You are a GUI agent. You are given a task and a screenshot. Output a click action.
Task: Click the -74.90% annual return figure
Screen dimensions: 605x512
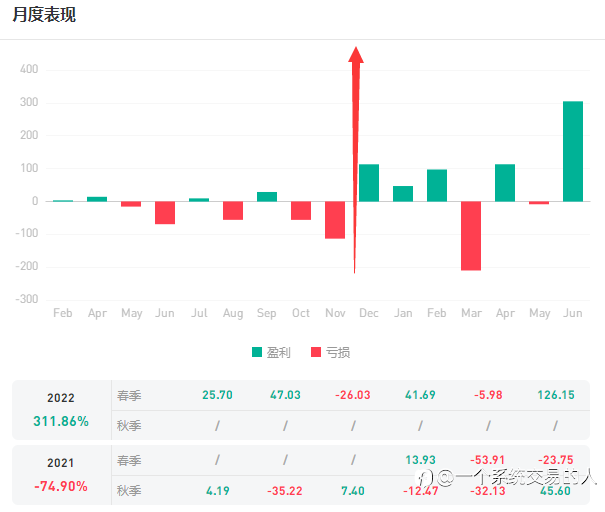(x=61, y=486)
